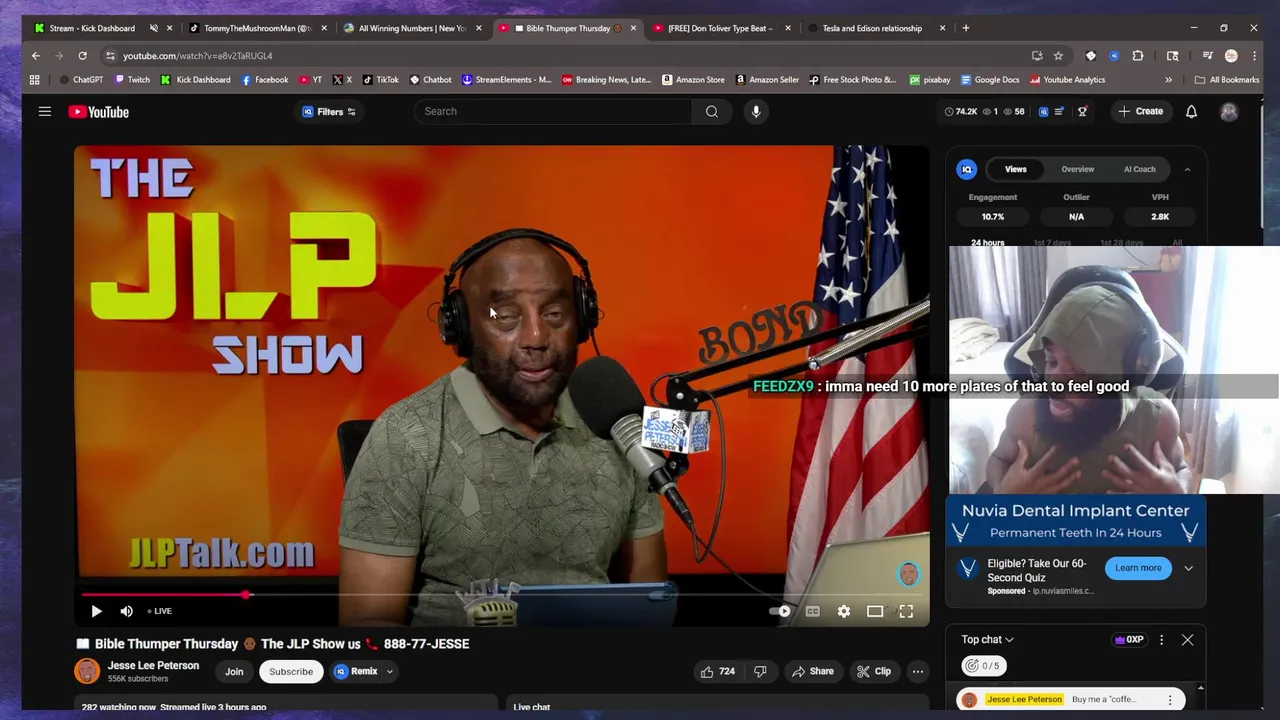1280x720 pixels.
Task: Reload the current page
Action: (82, 56)
